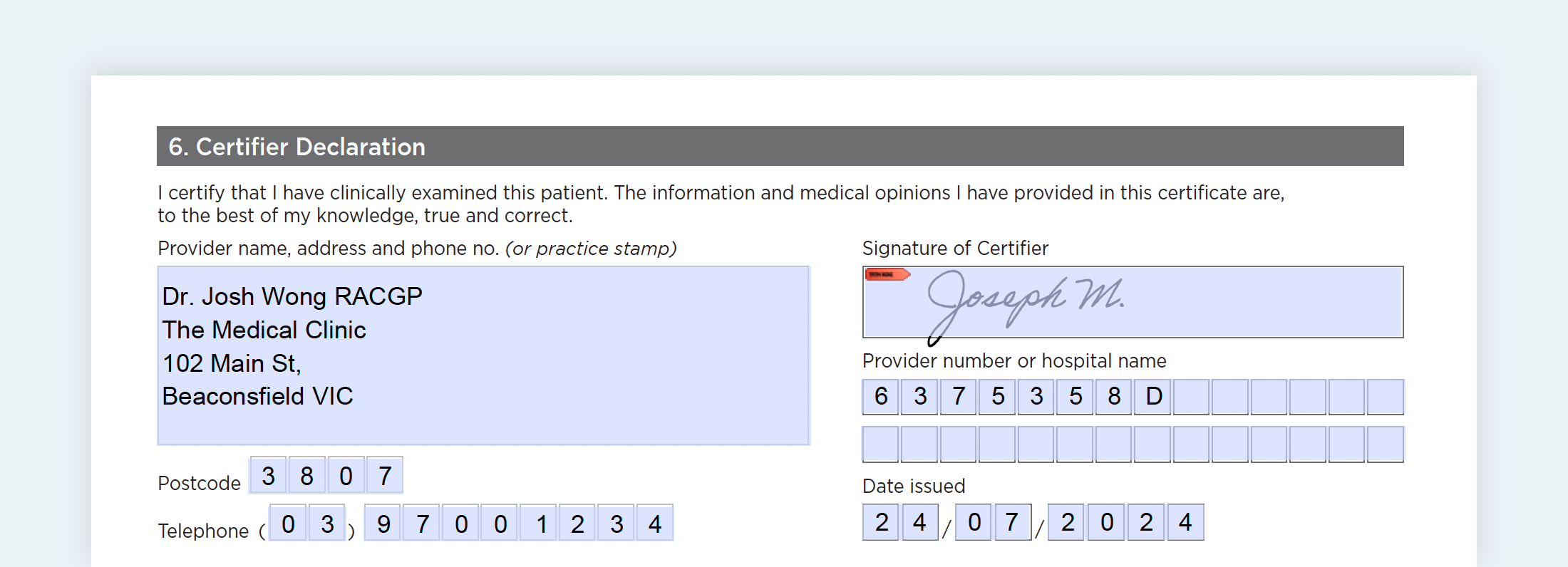Click last box of second provider number row
This screenshot has width=1568, height=567.
point(1386,444)
